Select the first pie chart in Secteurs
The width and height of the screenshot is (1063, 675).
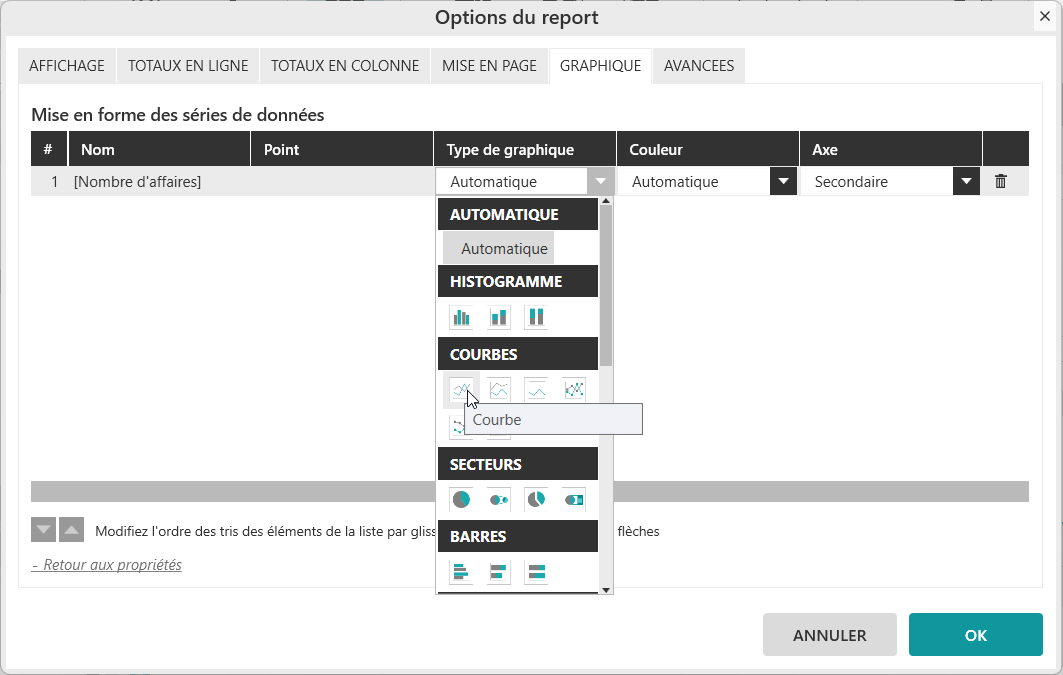pos(461,499)
